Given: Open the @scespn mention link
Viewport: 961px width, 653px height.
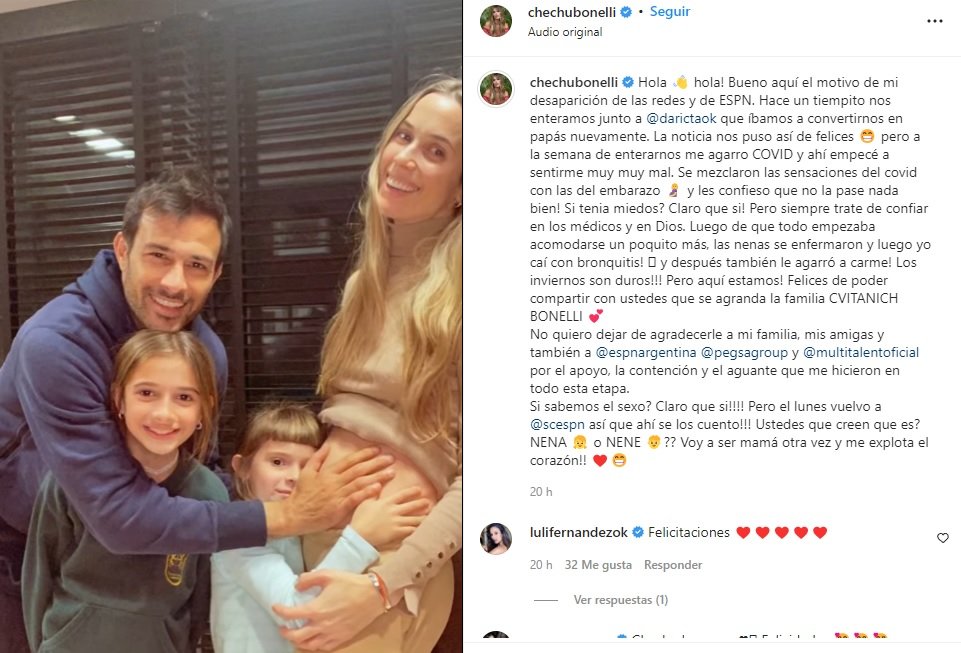Looking at the screenshot, I should click(x=557, y=424).
